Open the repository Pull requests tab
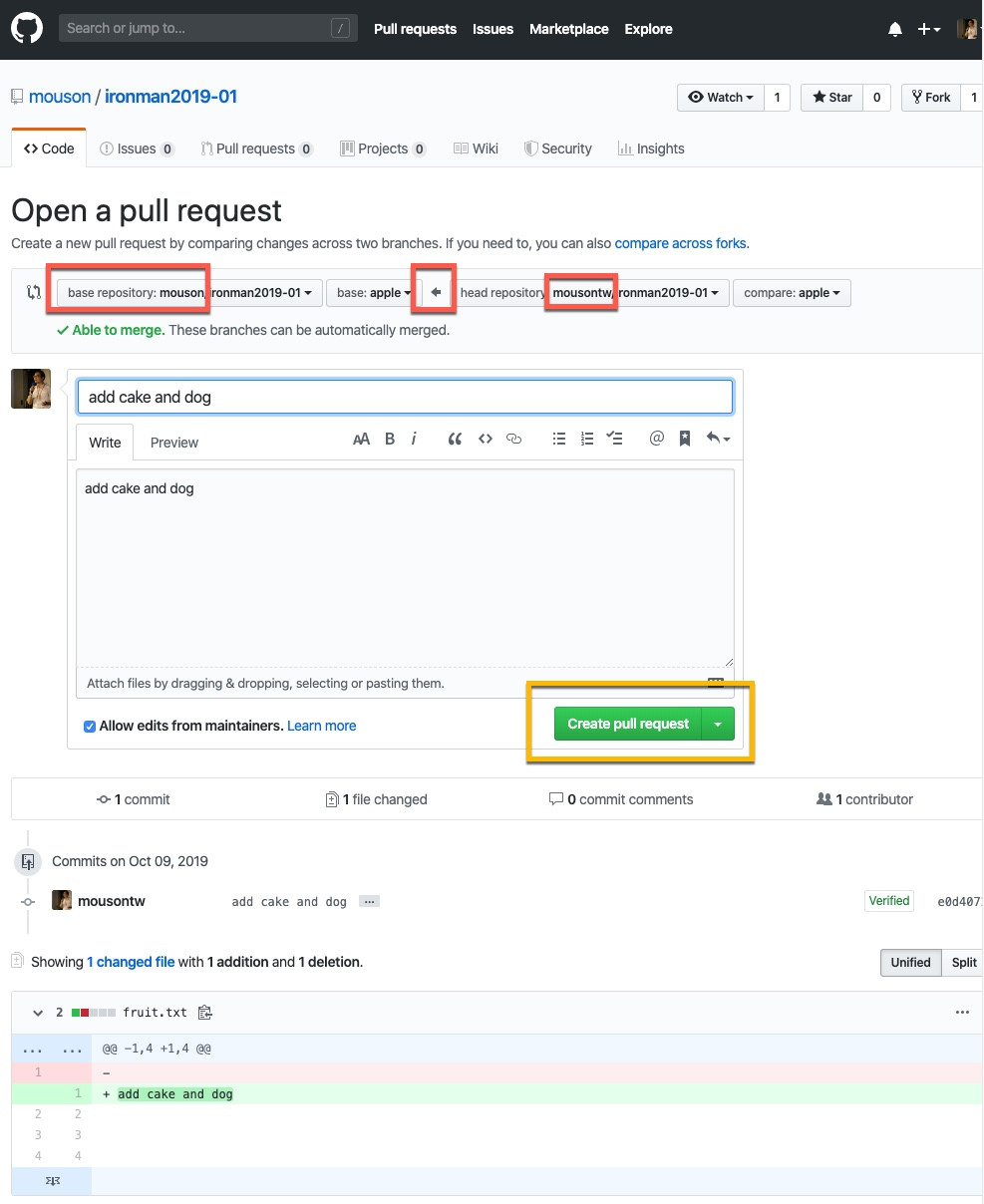Screen dimensions: 984x1204 257,149
